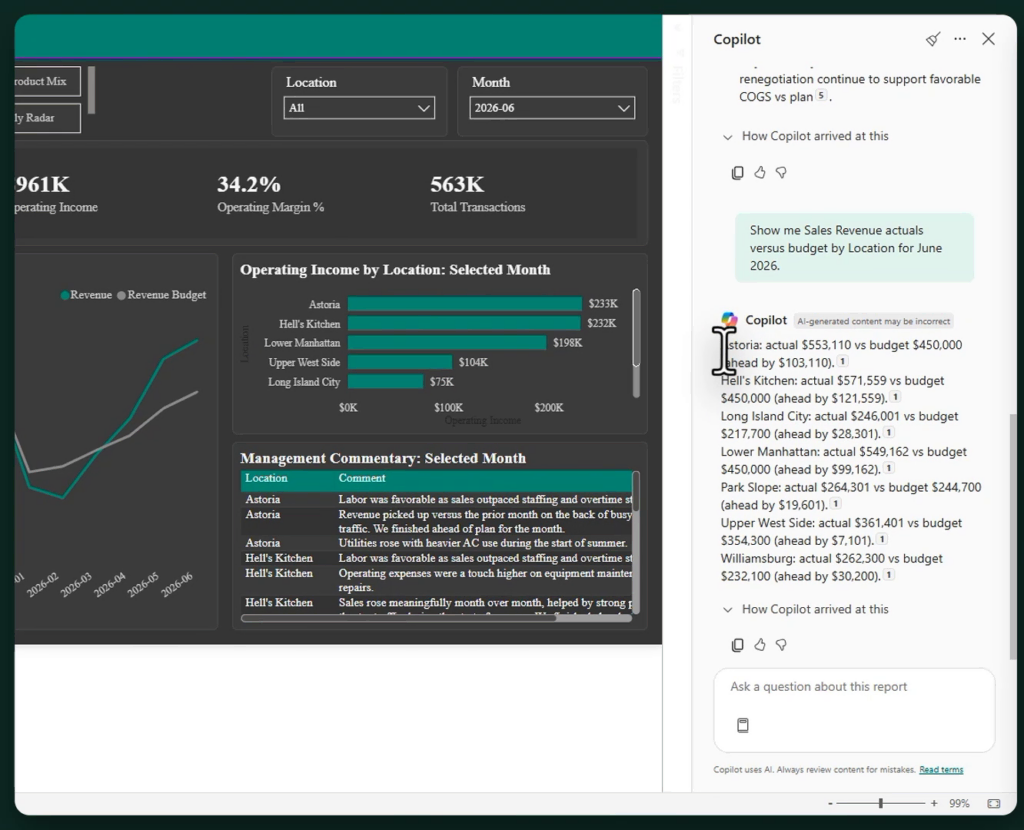Thumbs up the Sales Revenue response
The height and width of the screenshot is (830, 1024).
click(760, 645)
